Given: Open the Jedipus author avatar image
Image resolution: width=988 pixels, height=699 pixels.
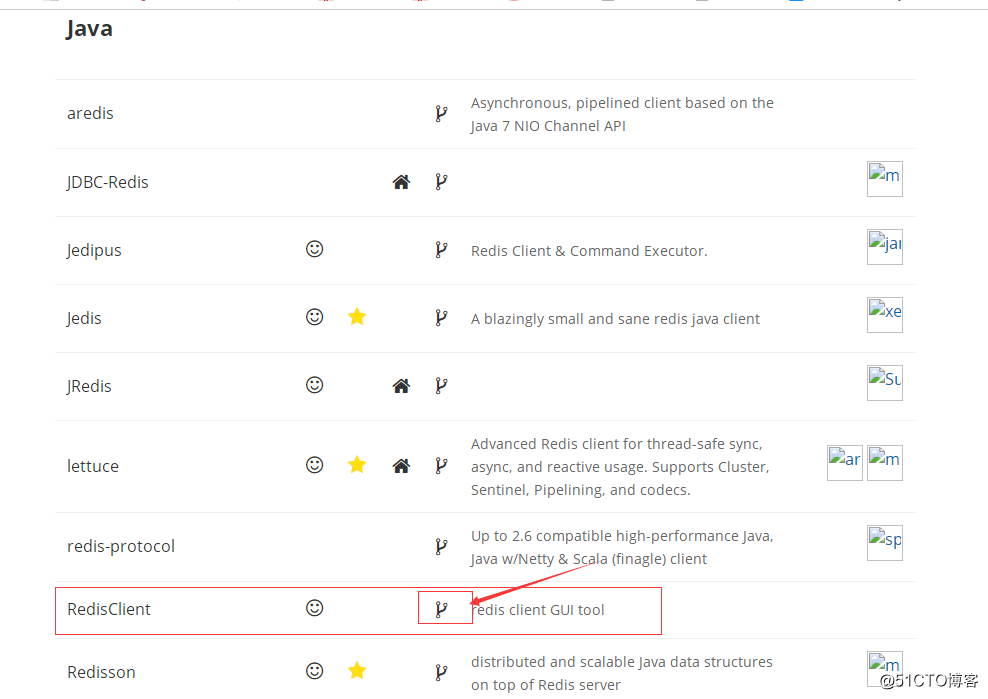Looking at the screenshot, I should pos(885,247).
